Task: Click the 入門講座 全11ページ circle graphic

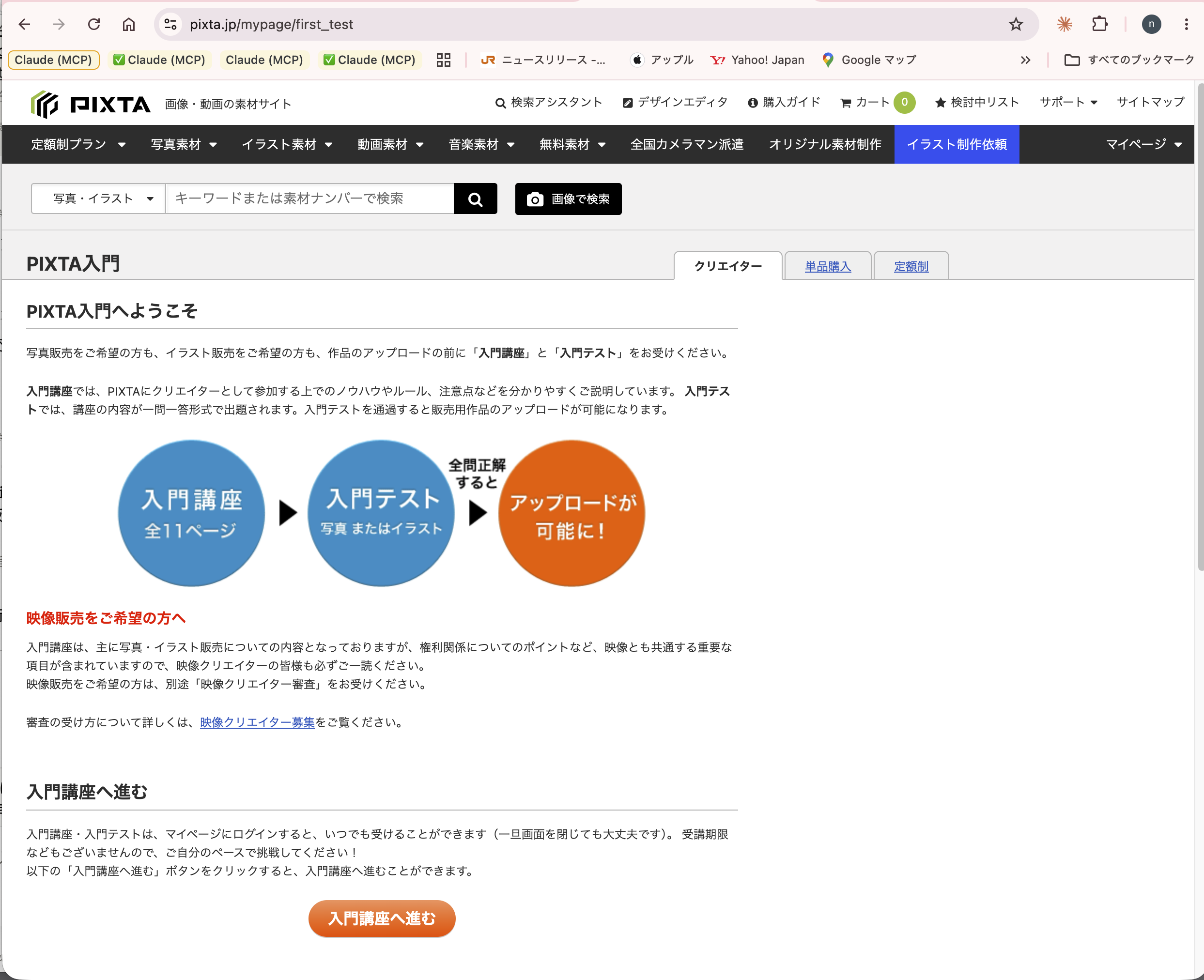Action: tap(191, 513)
